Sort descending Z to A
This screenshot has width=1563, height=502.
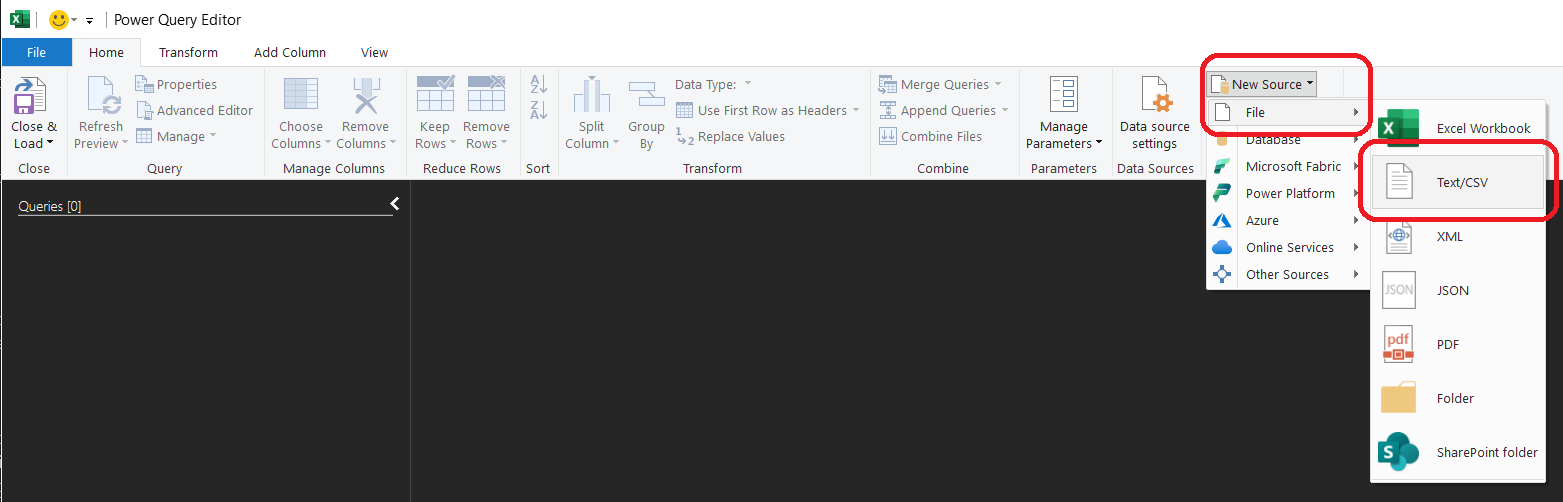tap(538, 111)
